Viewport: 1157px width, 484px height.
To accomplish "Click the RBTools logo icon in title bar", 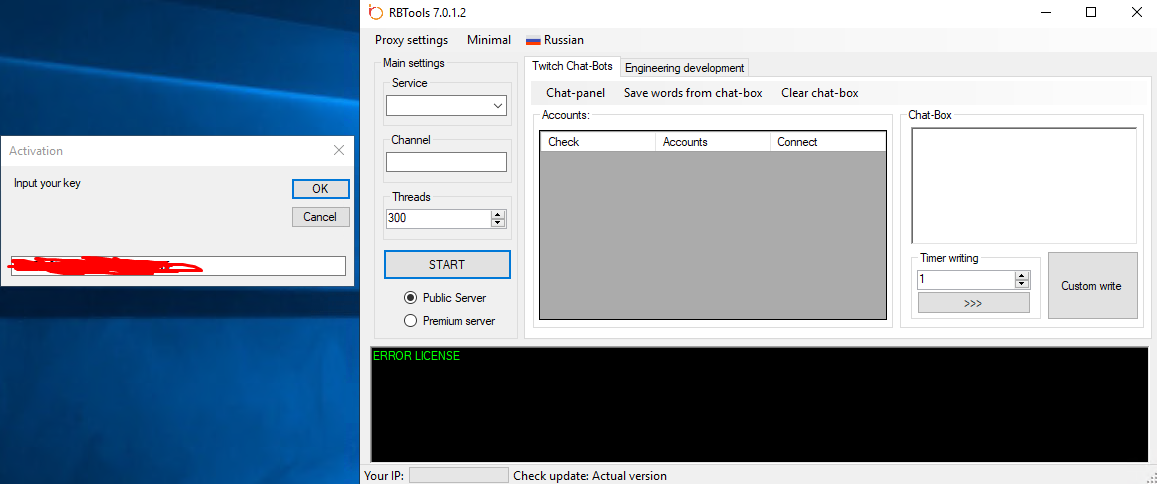I will [376, 13].
